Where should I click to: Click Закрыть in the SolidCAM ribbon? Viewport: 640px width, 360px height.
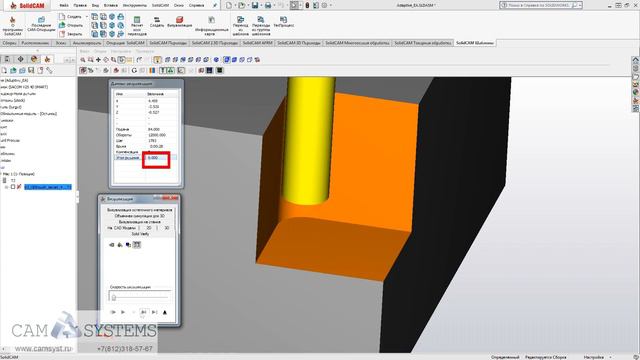70,34
